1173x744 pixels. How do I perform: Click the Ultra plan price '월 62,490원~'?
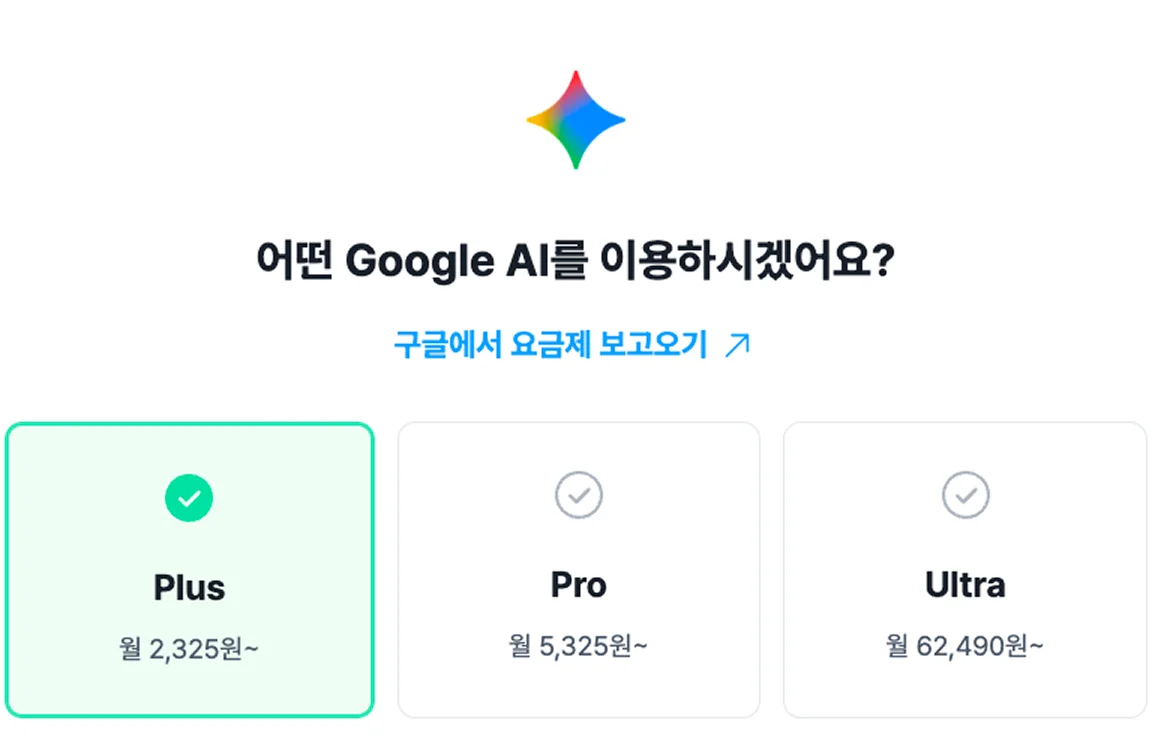pos(964,645)
